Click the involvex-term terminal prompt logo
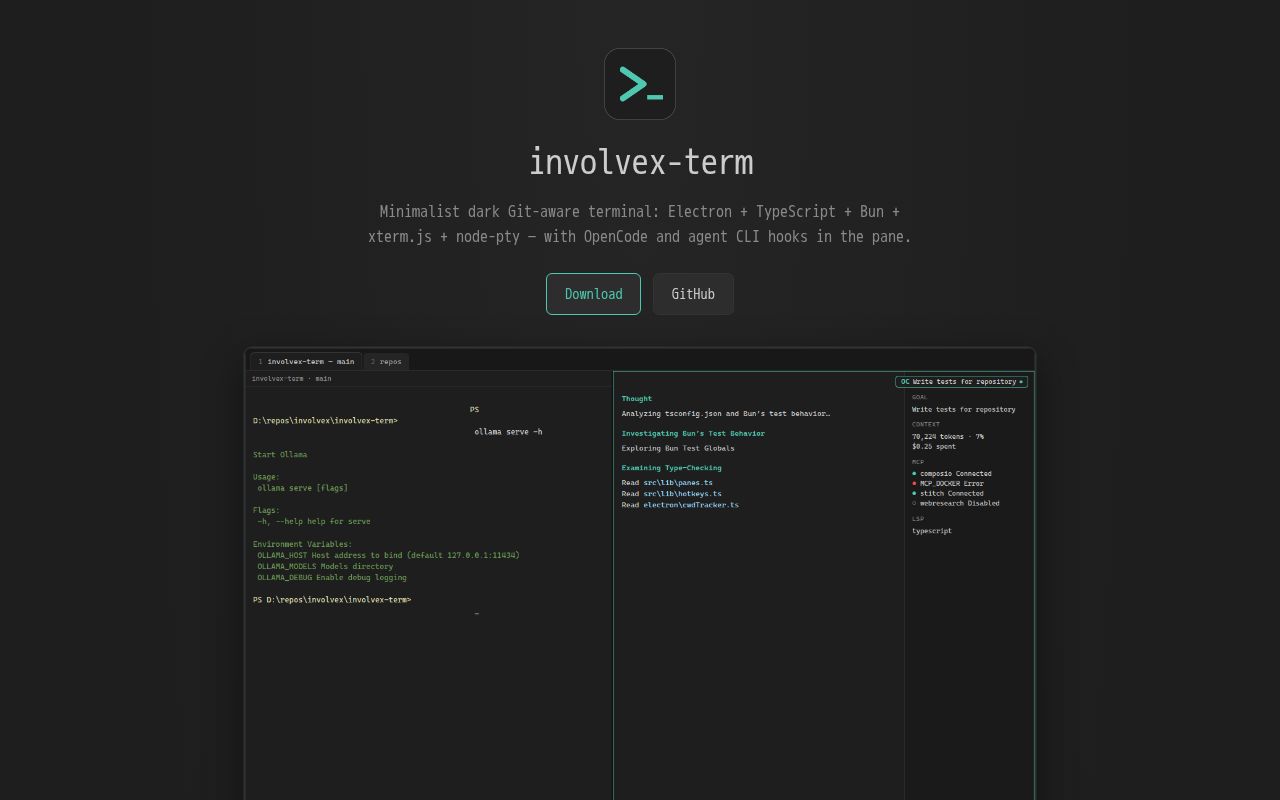Screen dimensions: 1280x800 640,84
